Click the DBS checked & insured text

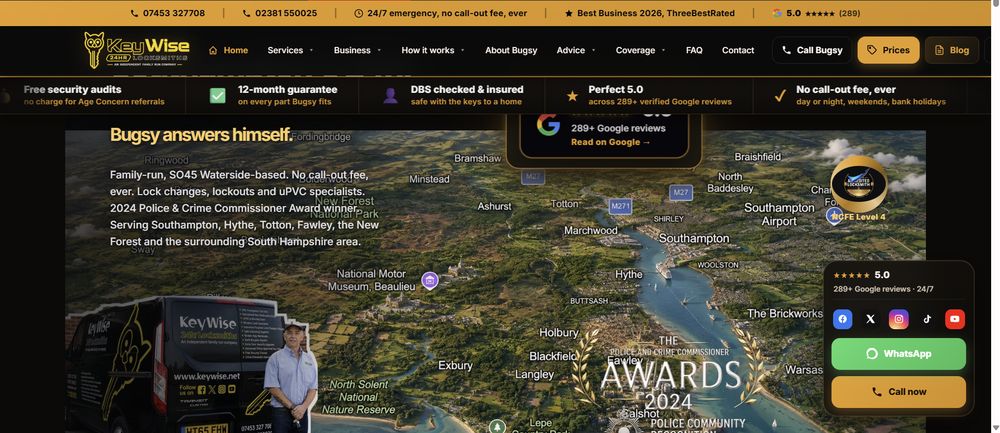(x=467, y=89)
